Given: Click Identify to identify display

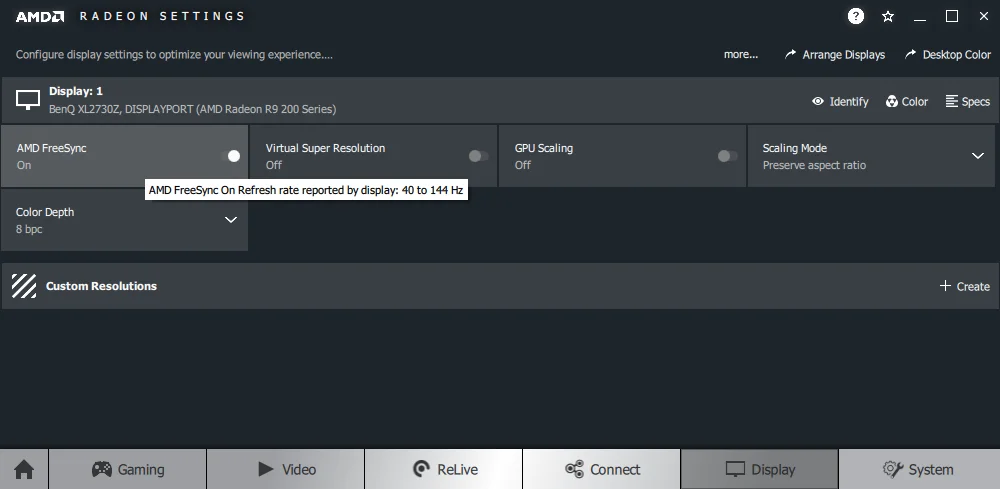Looking at the screenshot, I should 840,101.
